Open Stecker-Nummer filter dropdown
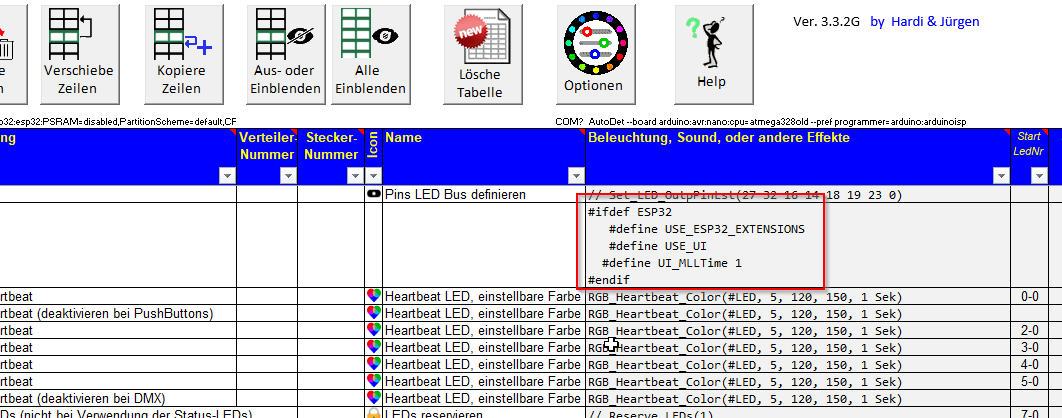 pyautogui.click(x=354, y=176)
